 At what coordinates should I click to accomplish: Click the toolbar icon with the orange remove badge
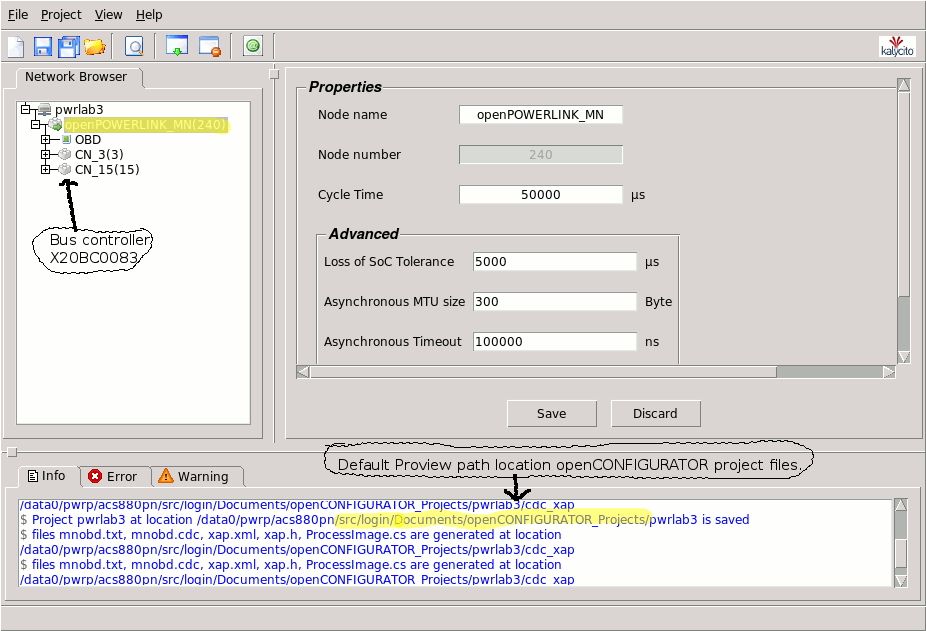[210, 46]
